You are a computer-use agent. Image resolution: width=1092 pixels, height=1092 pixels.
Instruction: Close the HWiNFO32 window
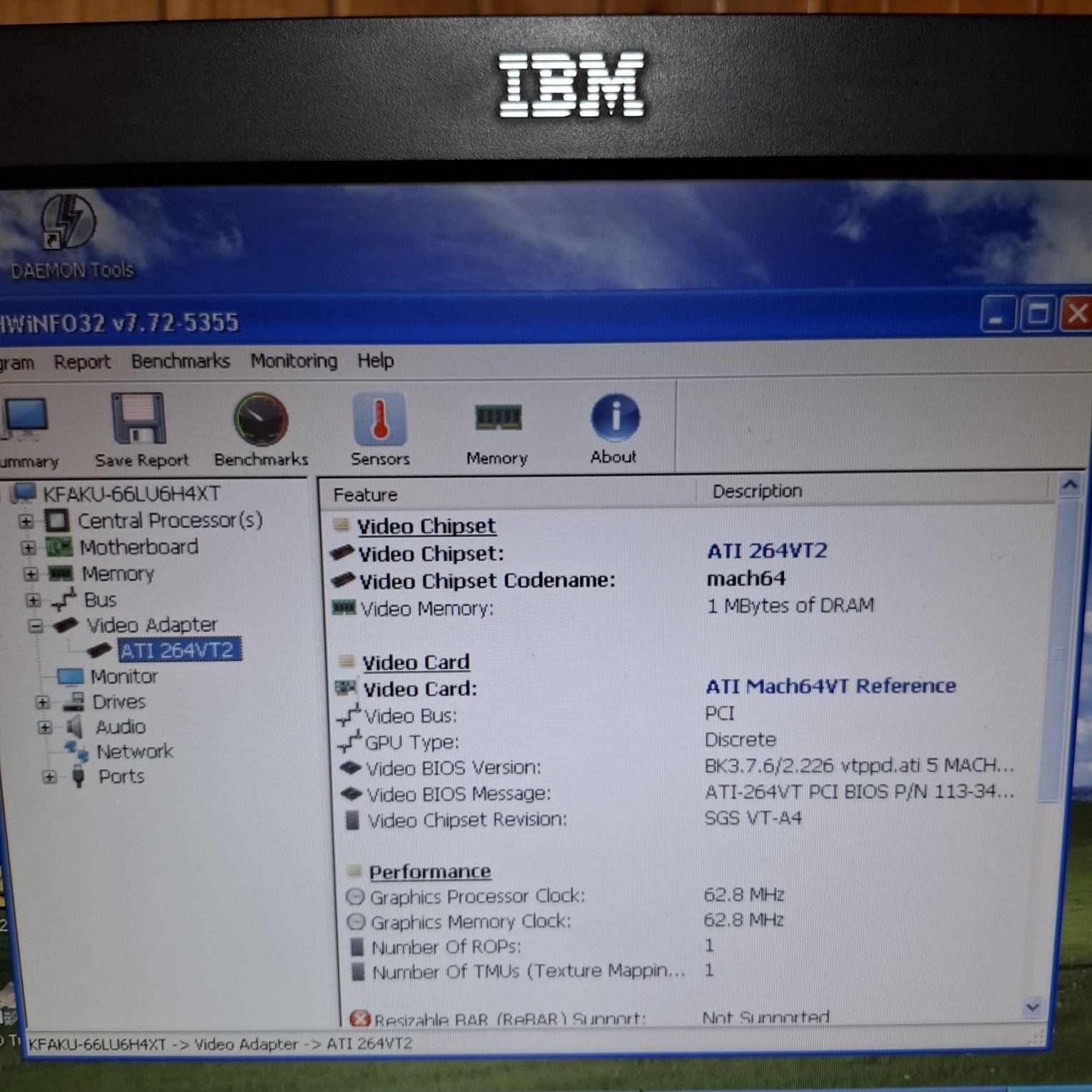pos(1076,312)
